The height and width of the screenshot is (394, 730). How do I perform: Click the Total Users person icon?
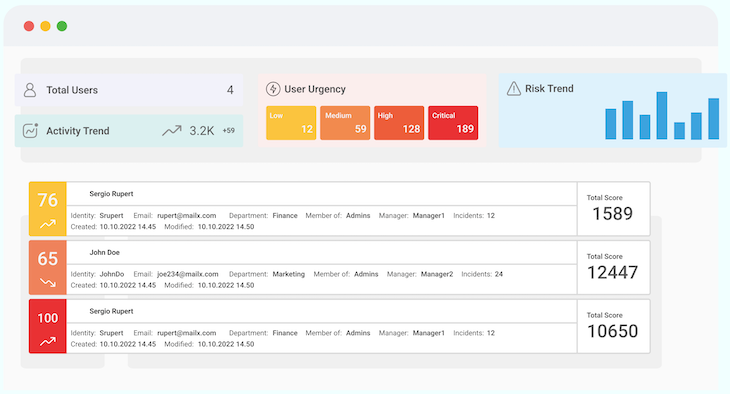30,90
